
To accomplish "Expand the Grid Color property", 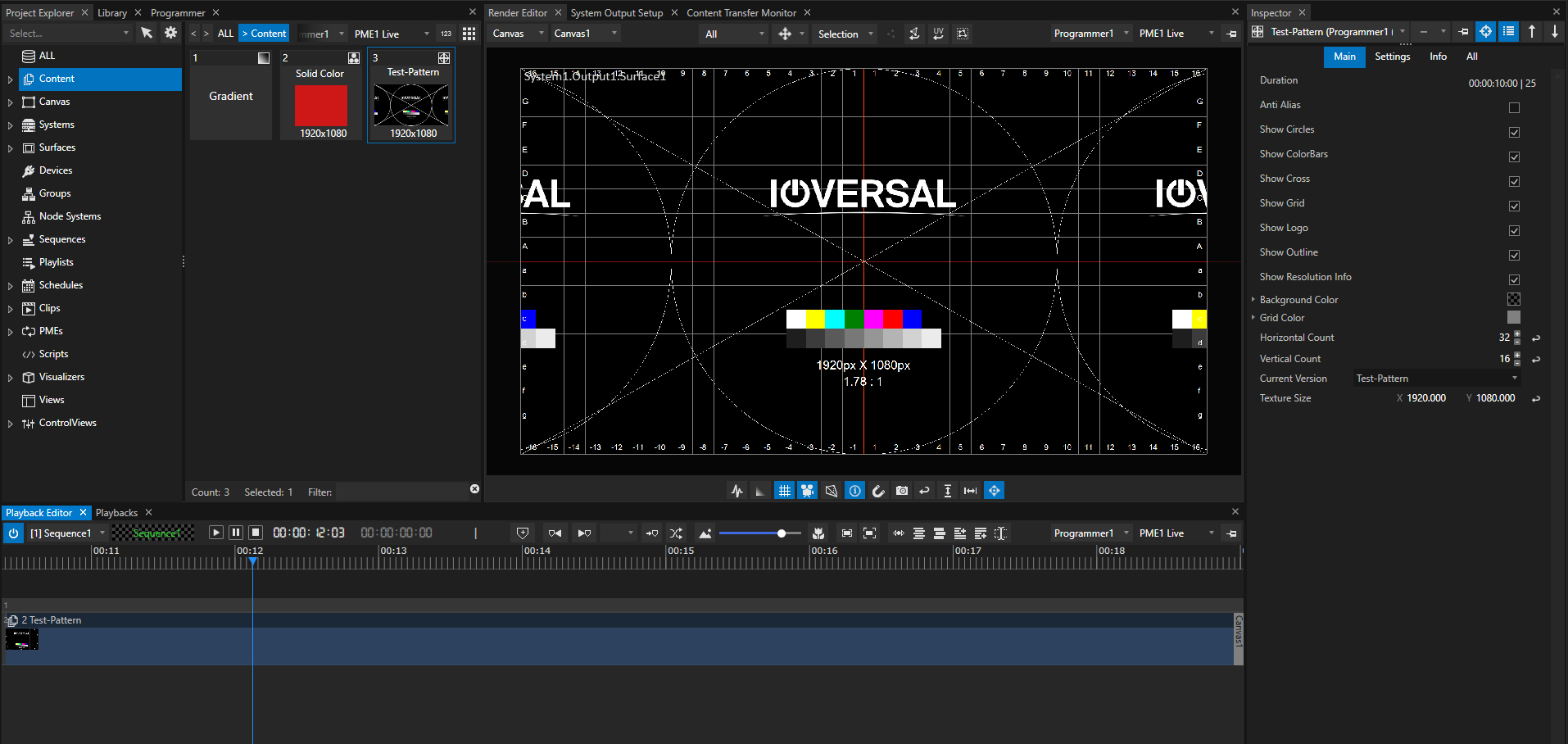I will pyautogui.click(x=1253, y=318).
